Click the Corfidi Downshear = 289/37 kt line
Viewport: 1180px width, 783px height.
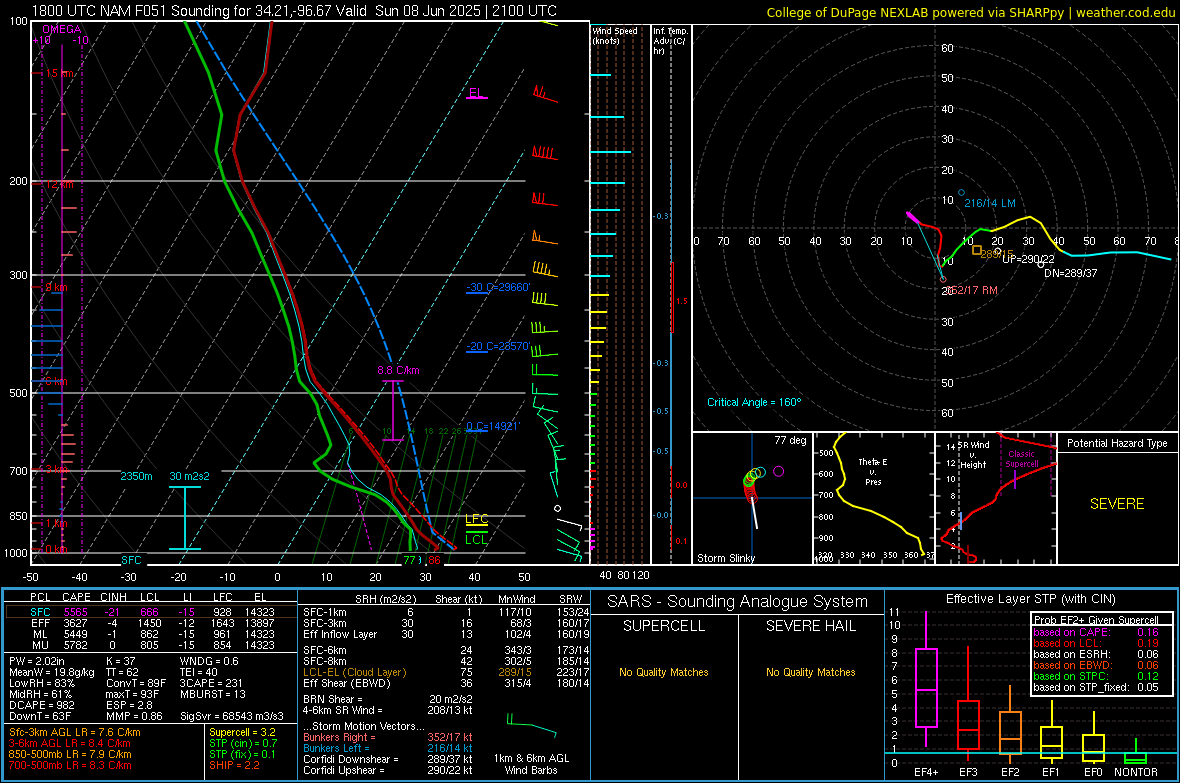click(x=388, y=759)
